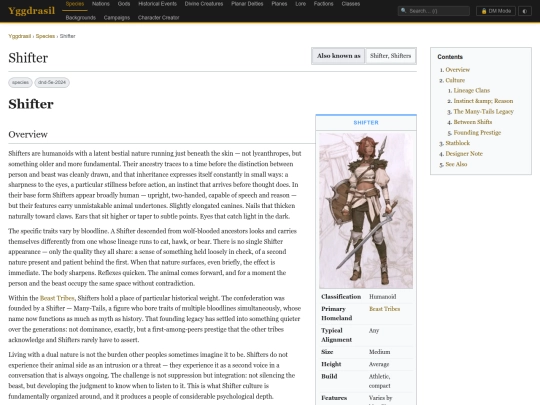Click the Yggdrasil breadcrumb link

pos(20,36)
